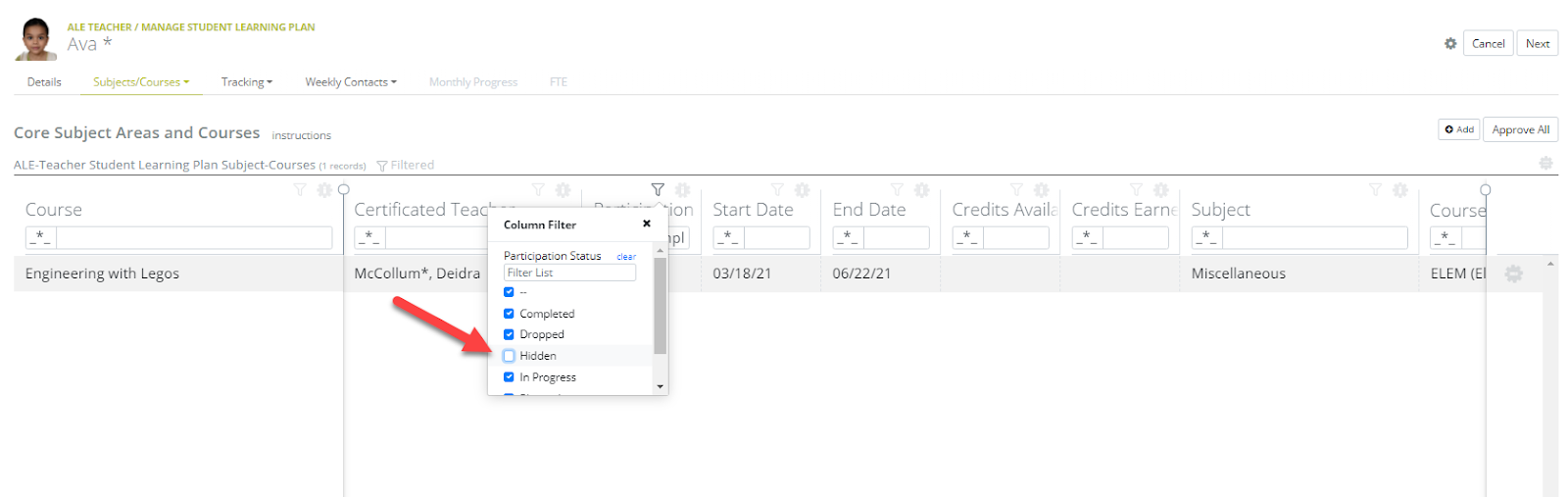This screenshot has width=1568, height=497.
Task: Click the Approve All button
Action: (1521, 129)
